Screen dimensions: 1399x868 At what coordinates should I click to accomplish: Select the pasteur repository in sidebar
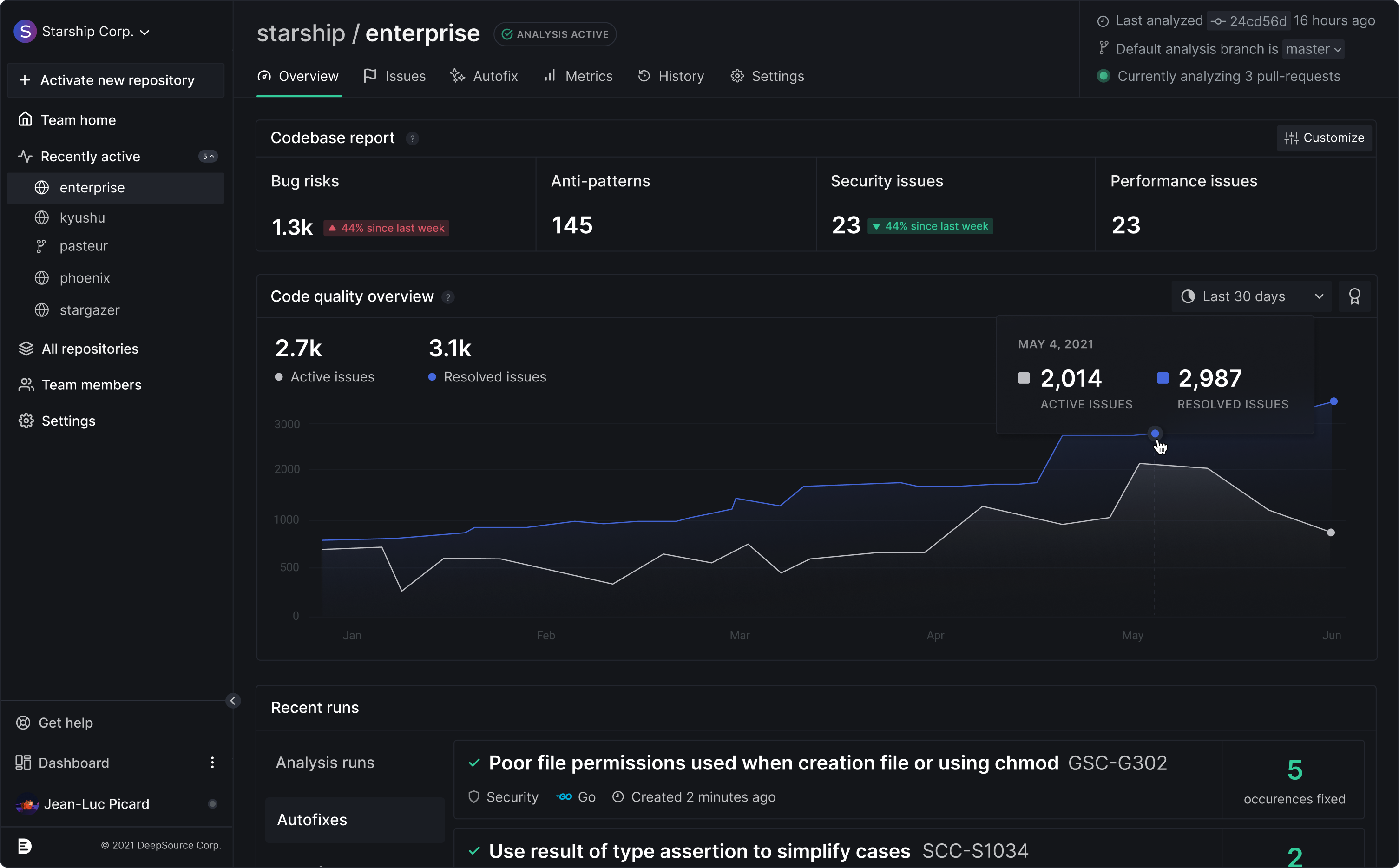coord(83,246)
